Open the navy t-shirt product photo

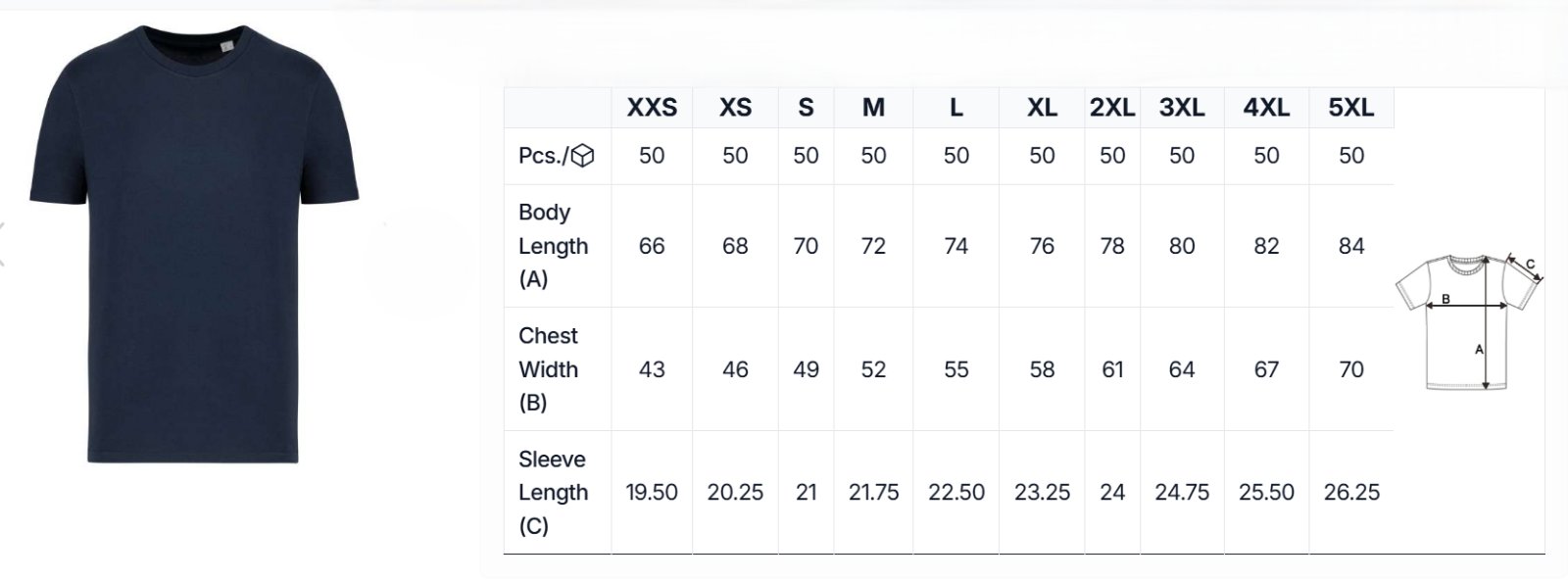pyautogui.click(x=194, y=245)
